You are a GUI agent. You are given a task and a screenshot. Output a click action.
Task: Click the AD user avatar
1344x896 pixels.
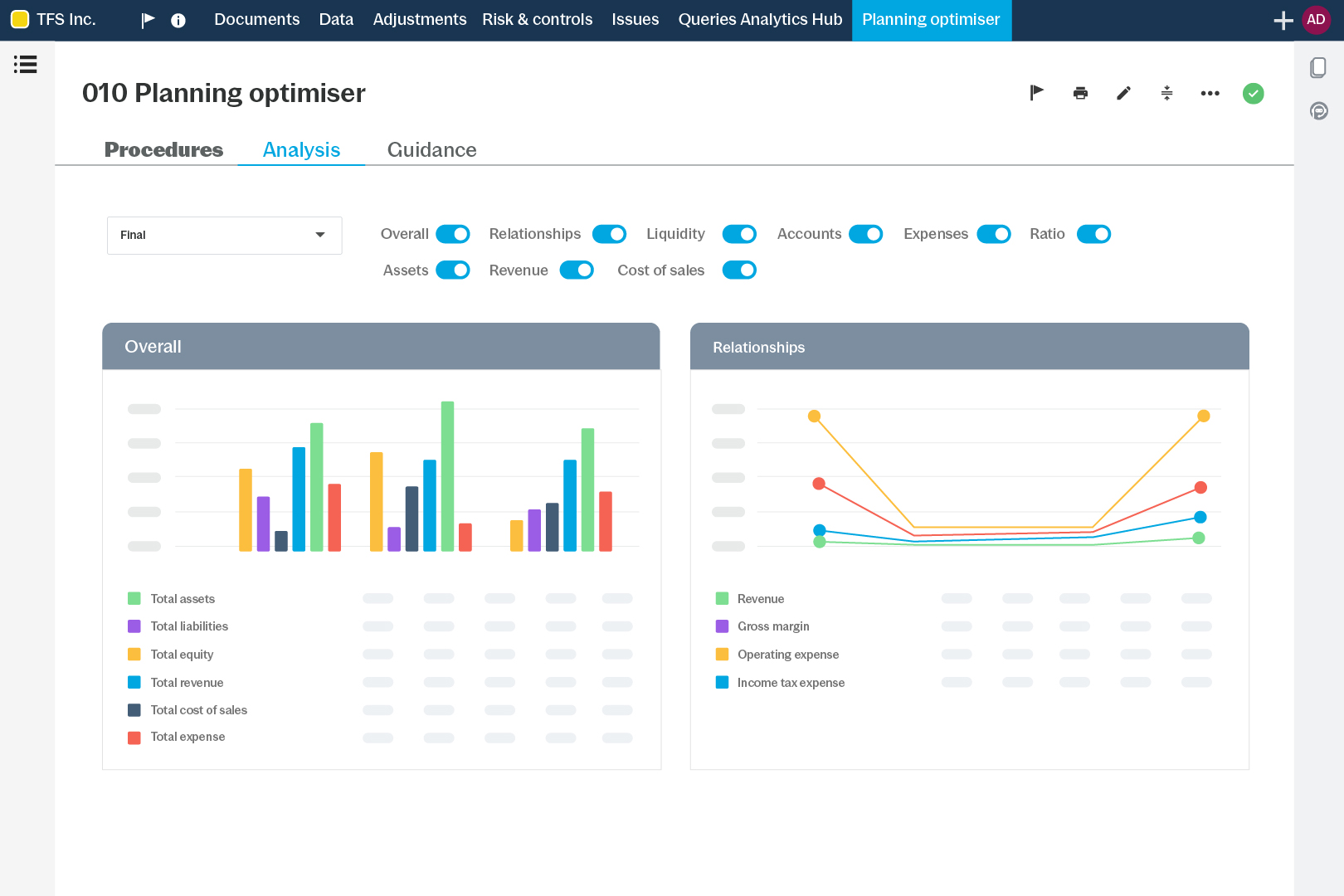1316,19
